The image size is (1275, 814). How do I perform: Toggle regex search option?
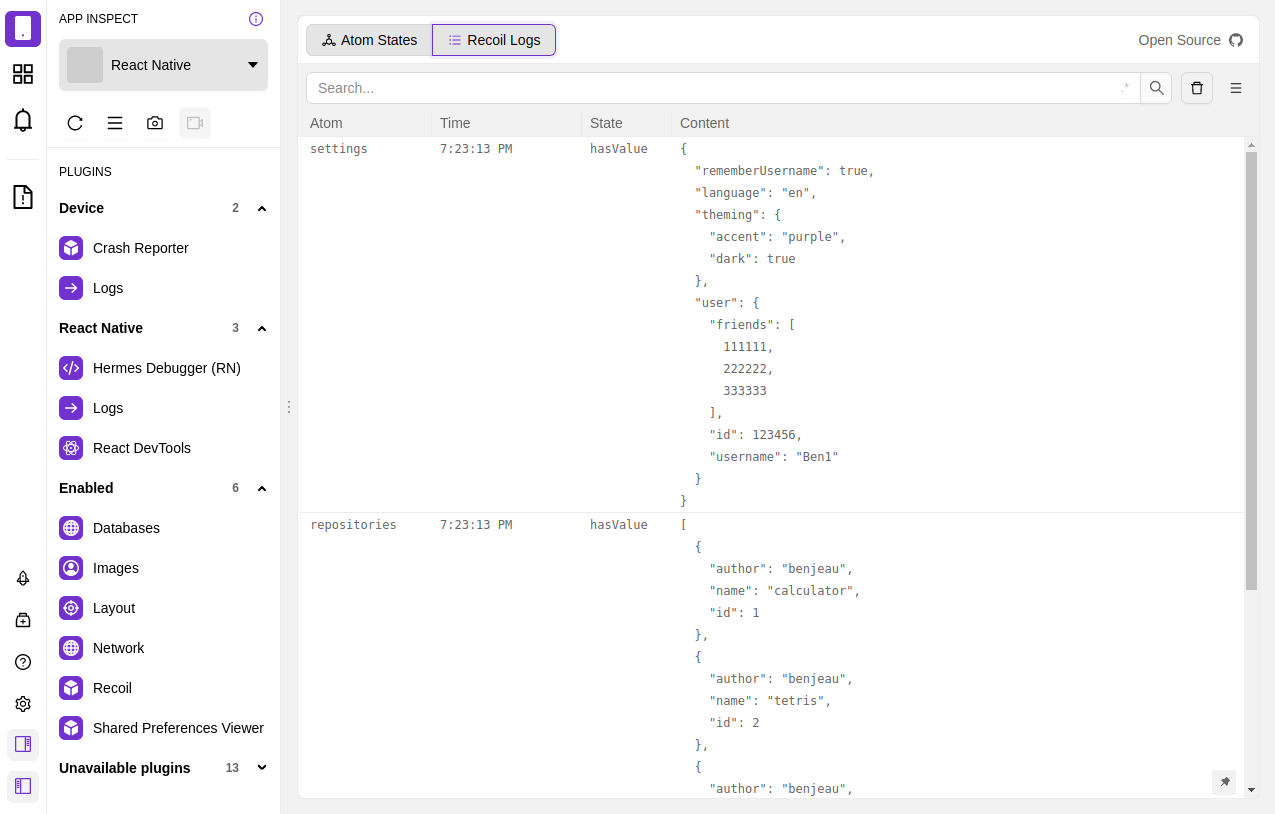pos(1126,88)
